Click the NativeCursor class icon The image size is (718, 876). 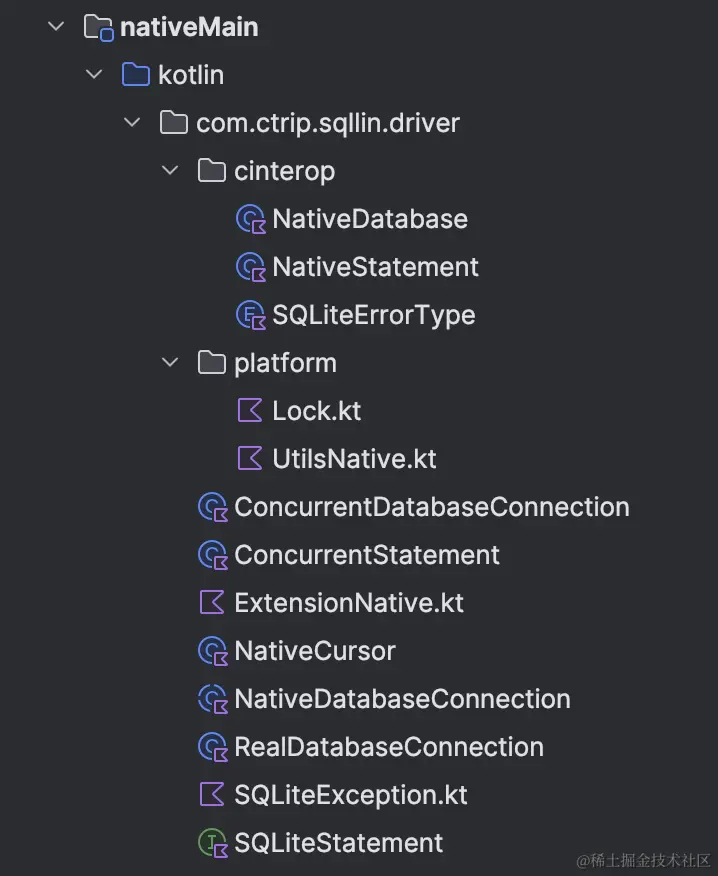point(212,651)
